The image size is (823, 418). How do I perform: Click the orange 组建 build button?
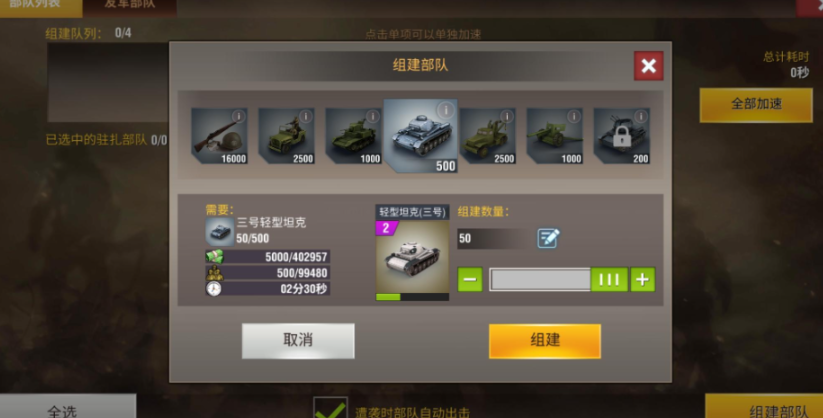[x=545, y=341]
